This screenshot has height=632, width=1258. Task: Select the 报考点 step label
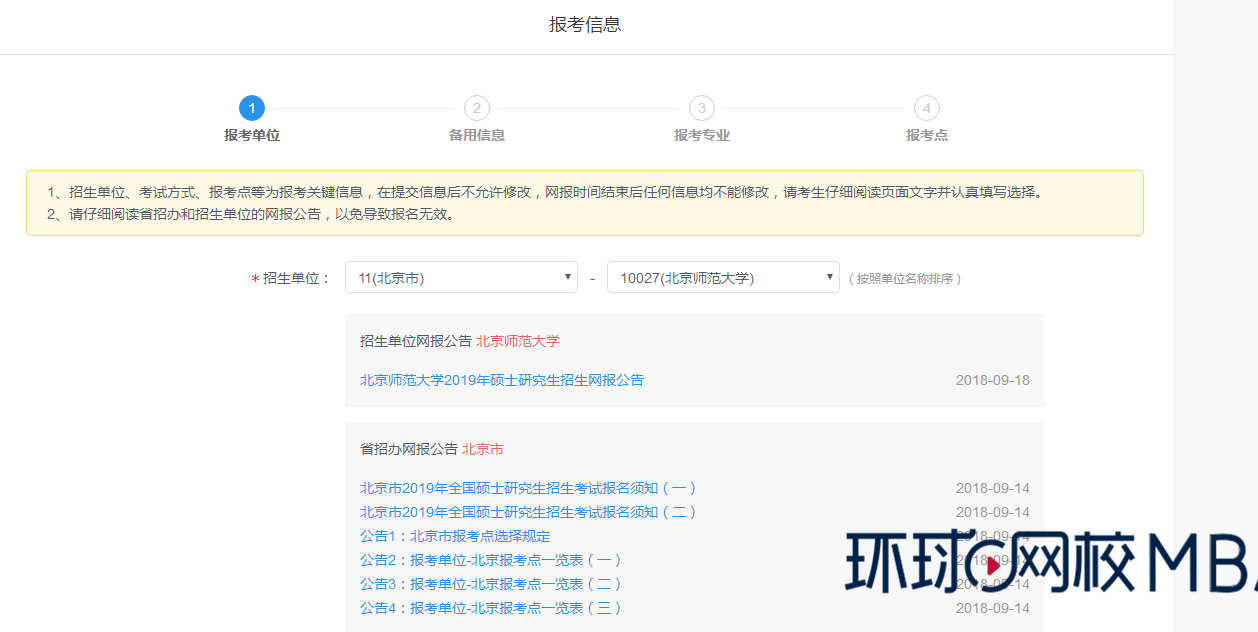coord(926,132)
